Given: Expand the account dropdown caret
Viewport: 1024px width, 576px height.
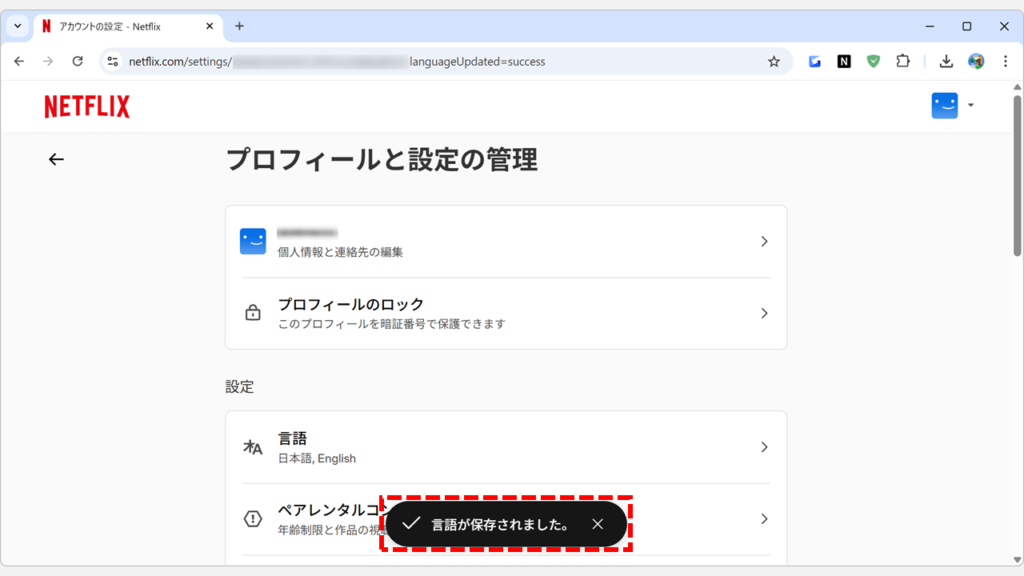Looking at the screenshot, I should pos(971,105).
